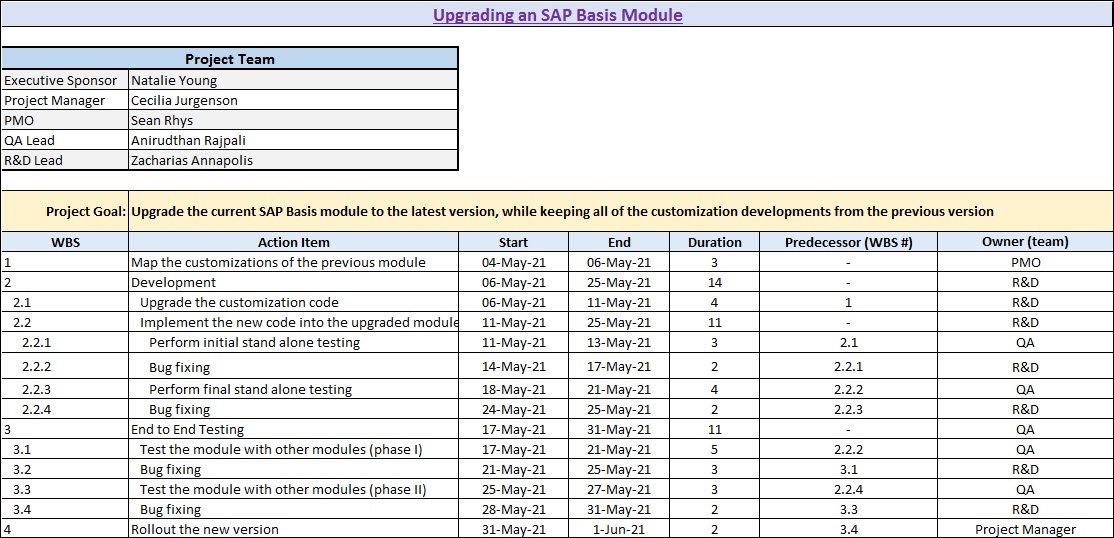Click 'Implement the new code into the upgraded module' cell

click(293, 322)
